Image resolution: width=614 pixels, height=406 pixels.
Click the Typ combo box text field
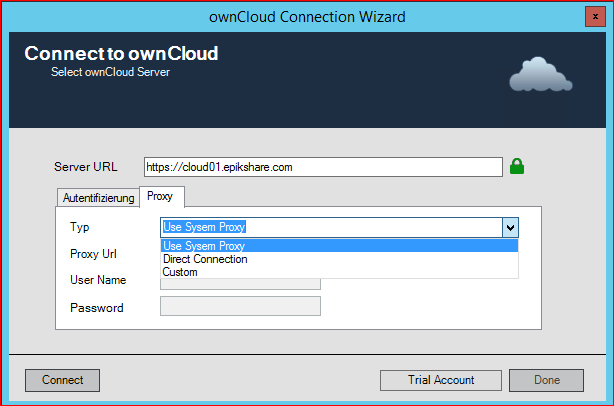click(331, 227)
